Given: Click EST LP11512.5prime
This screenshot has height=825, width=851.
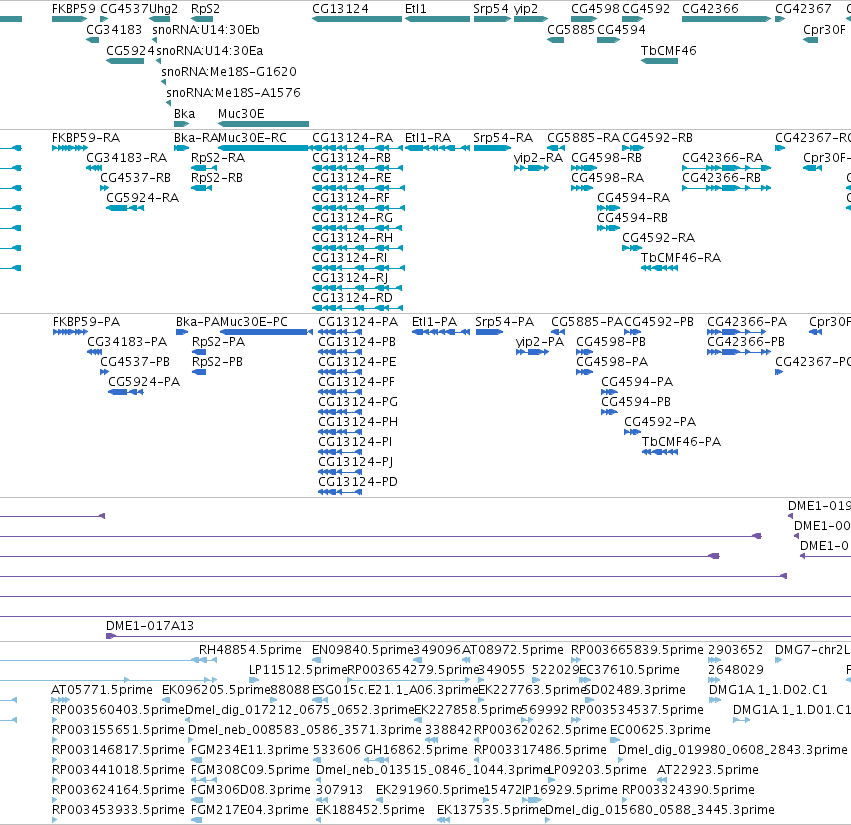Looking at the screenshot, I should click(297, 670).
